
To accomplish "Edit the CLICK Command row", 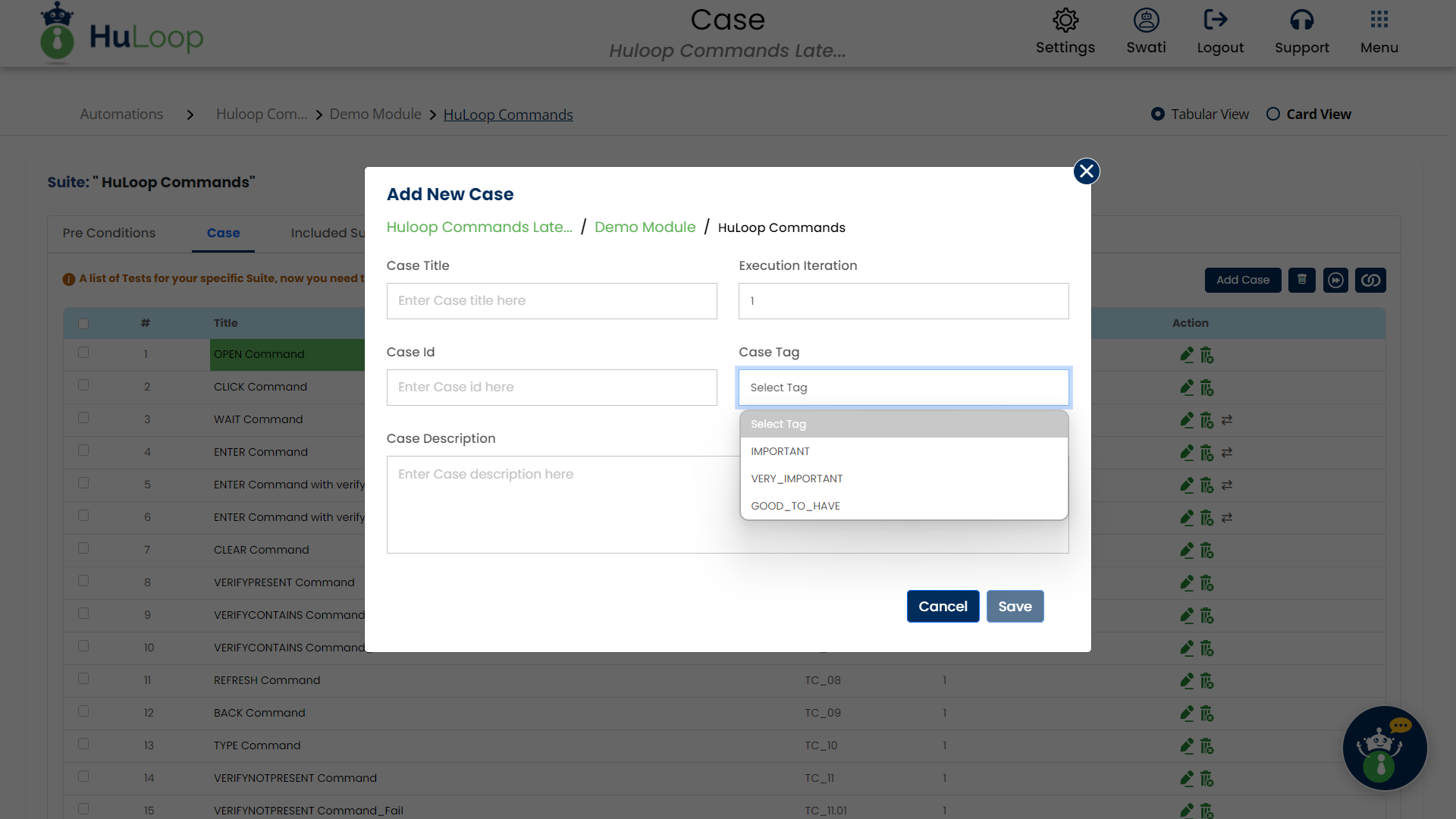I will click(1187, 387).
